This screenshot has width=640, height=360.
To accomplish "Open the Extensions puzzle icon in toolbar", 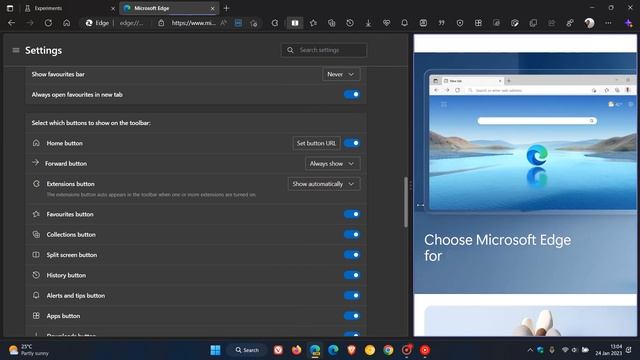I will [x=275, y=23].
